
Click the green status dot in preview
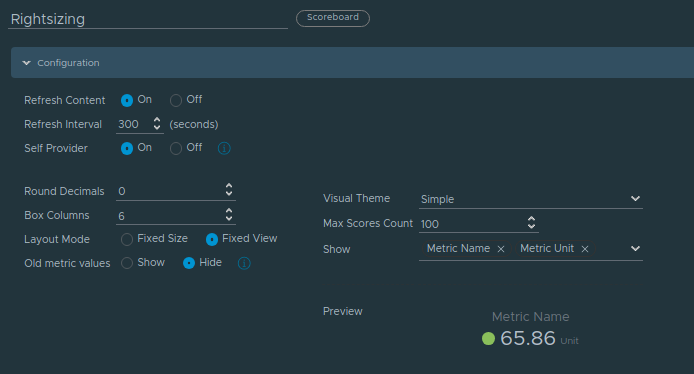488,339
